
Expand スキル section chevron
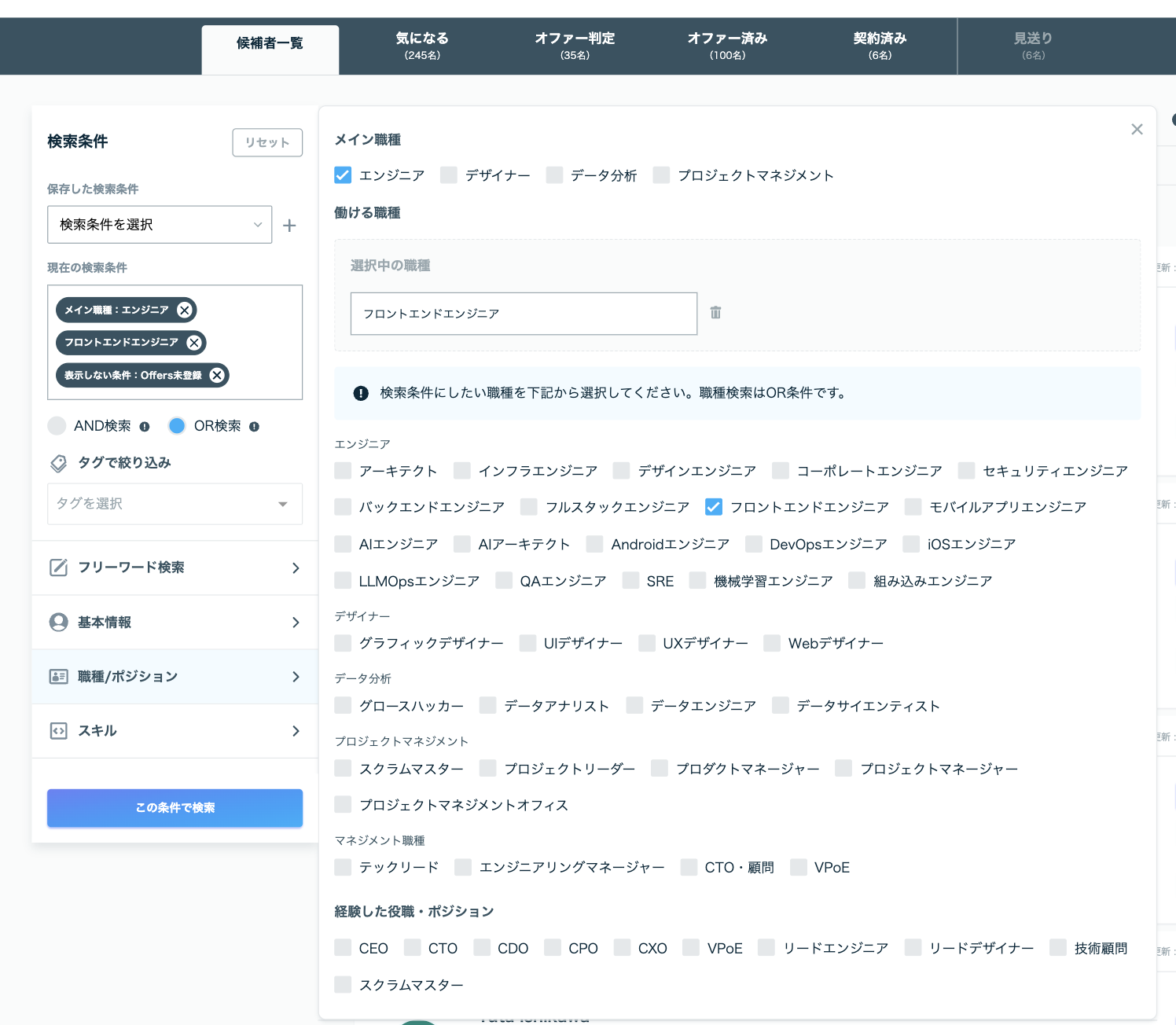tap(296, 731)
